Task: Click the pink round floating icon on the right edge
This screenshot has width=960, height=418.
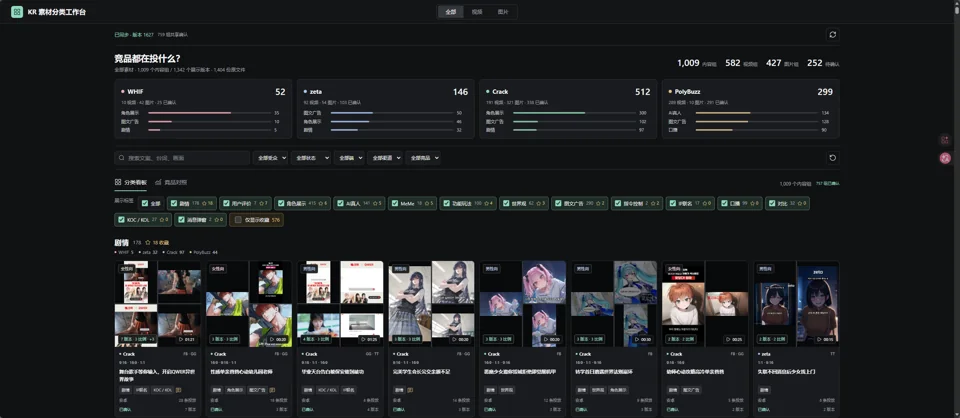Action: pyautogui.click(x=945, y=159)
